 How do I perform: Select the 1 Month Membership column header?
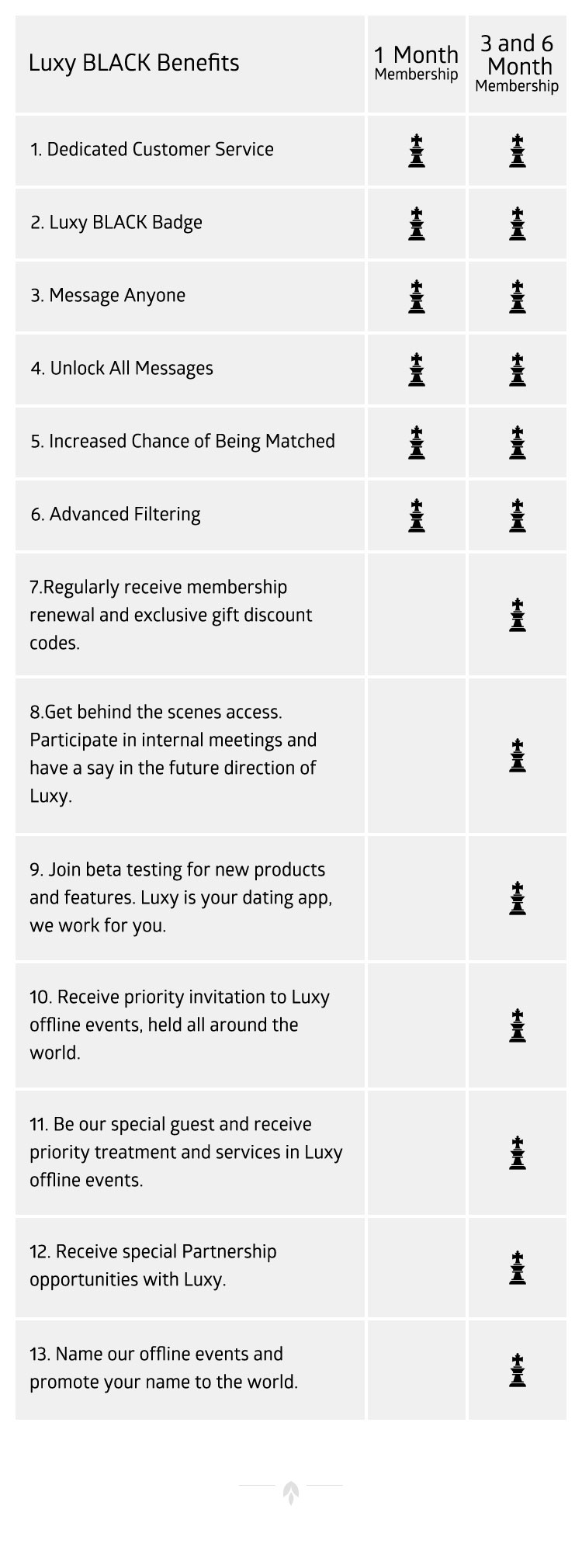coord(417,64)
